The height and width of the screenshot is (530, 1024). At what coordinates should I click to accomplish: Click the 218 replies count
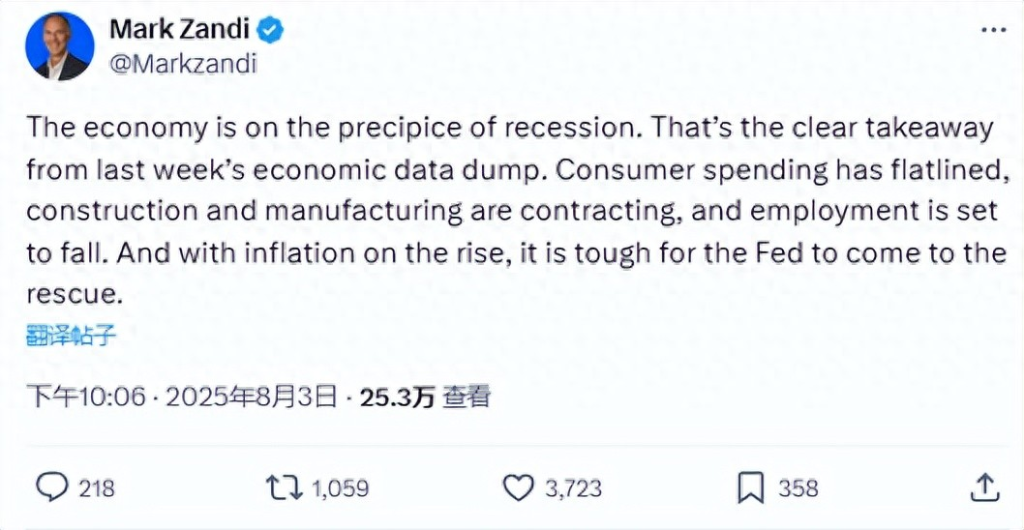pos(97,489)
